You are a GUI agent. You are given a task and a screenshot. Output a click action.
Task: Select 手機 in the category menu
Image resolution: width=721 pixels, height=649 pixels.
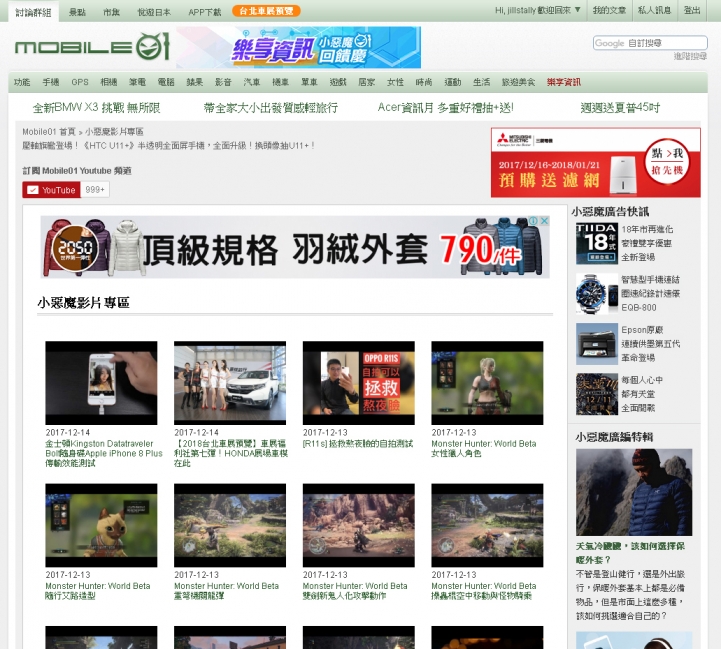coord(51,82)
